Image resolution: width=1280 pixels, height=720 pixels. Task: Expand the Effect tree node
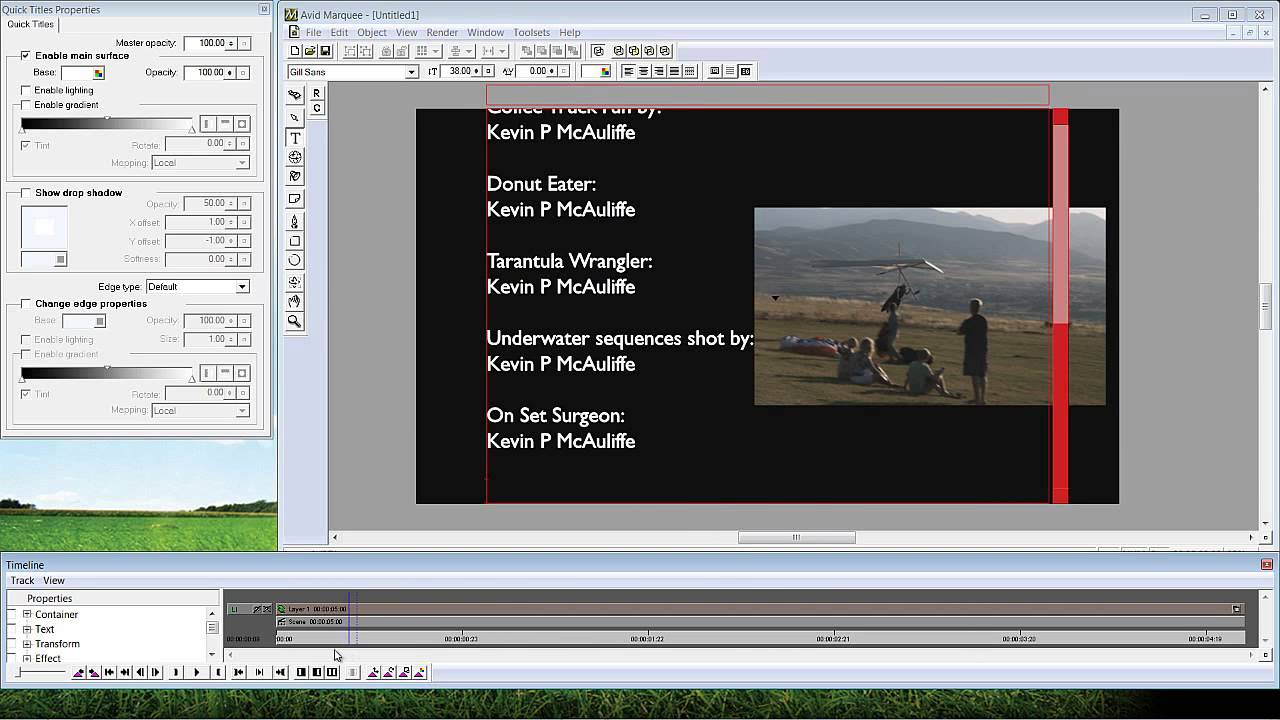[x=27, y=658]
